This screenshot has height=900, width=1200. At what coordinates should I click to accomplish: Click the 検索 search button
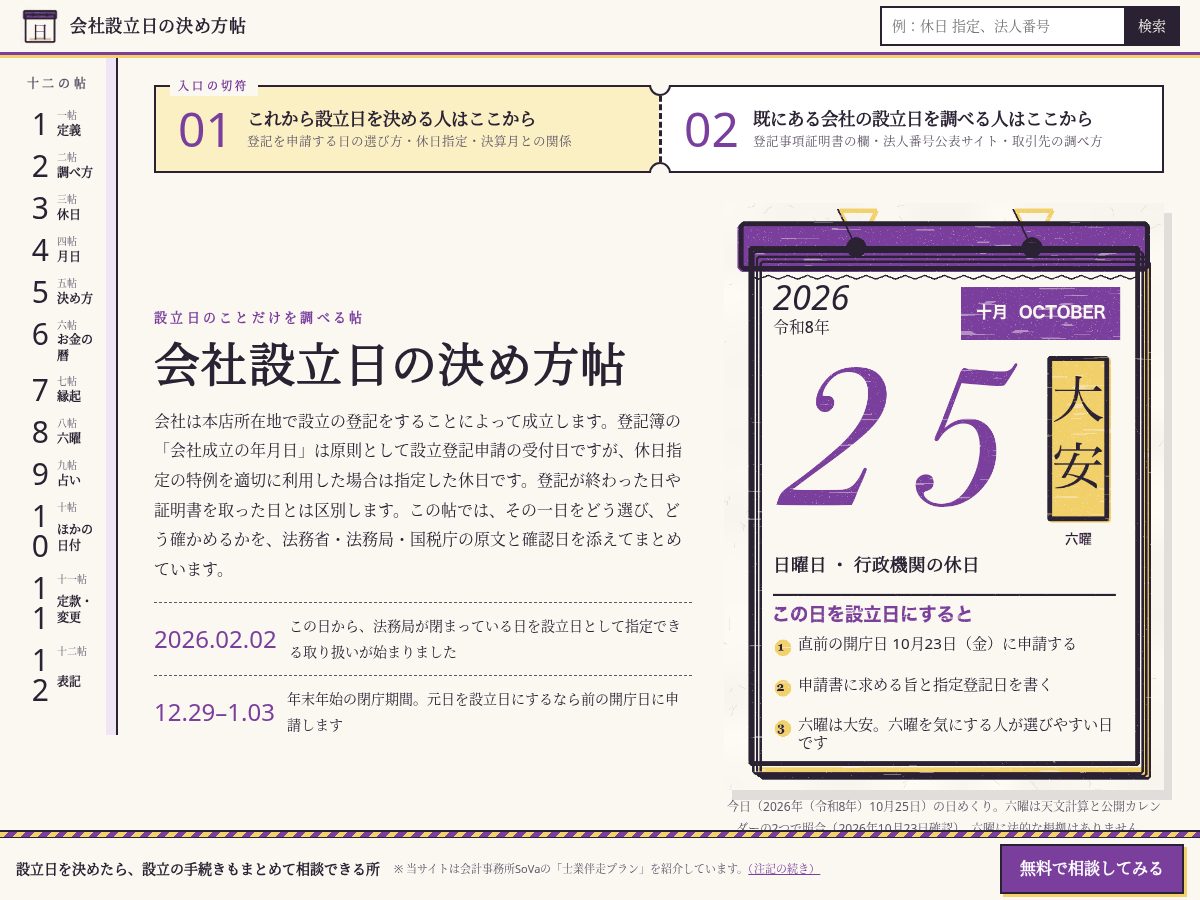(x=1152, y=26)
